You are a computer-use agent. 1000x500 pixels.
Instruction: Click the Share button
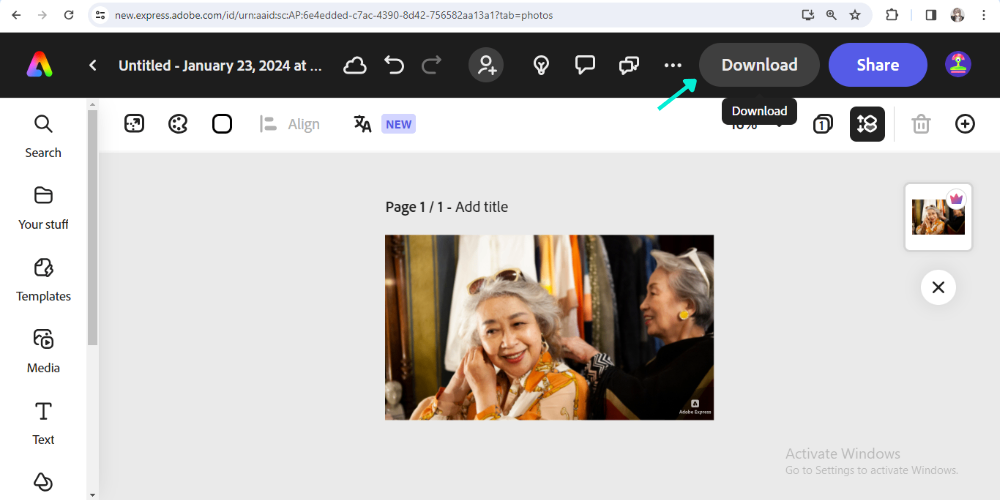878,65
